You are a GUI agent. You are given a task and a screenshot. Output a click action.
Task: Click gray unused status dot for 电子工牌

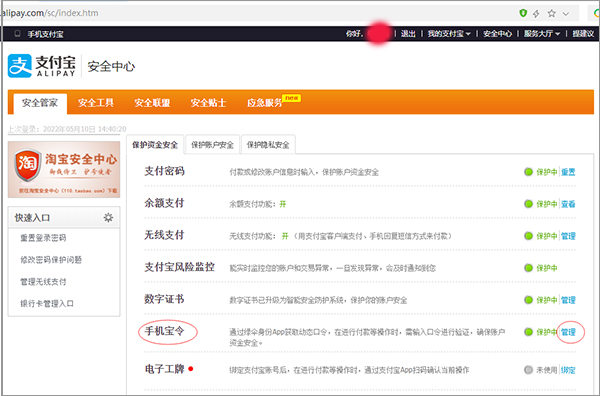[528, 370]
